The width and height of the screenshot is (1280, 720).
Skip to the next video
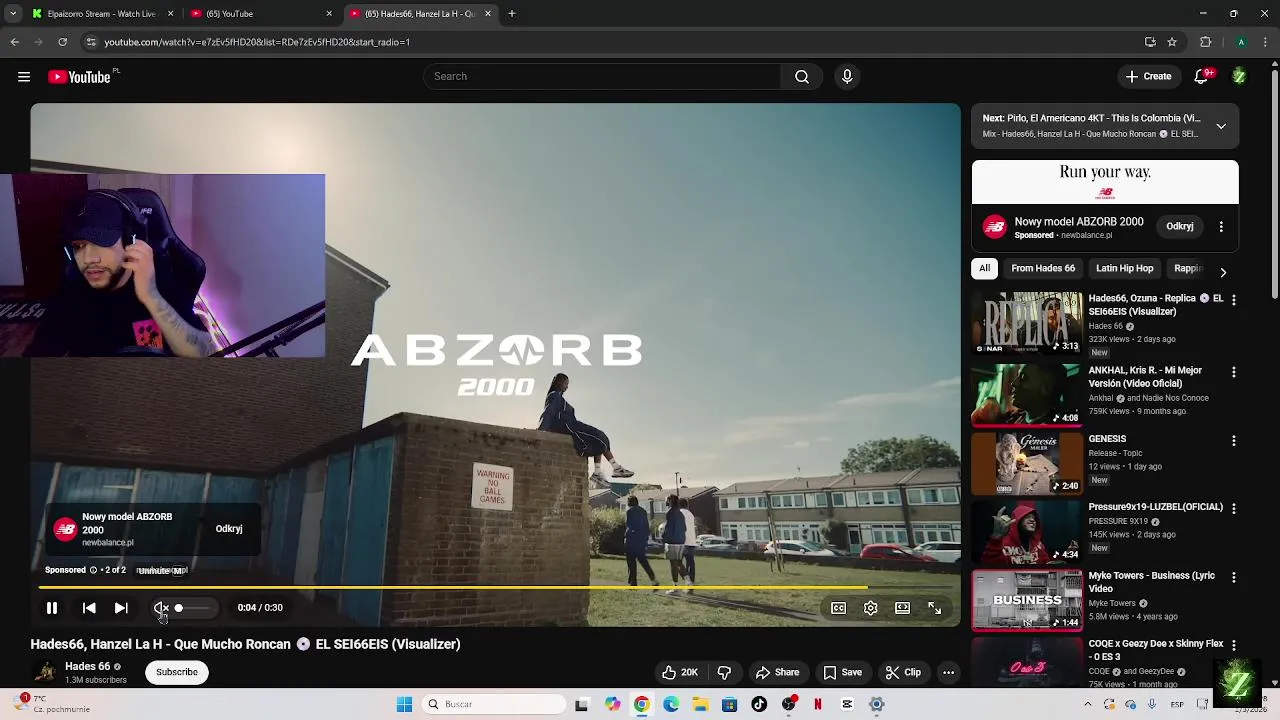pyautogui.click(x=121, y=608)
